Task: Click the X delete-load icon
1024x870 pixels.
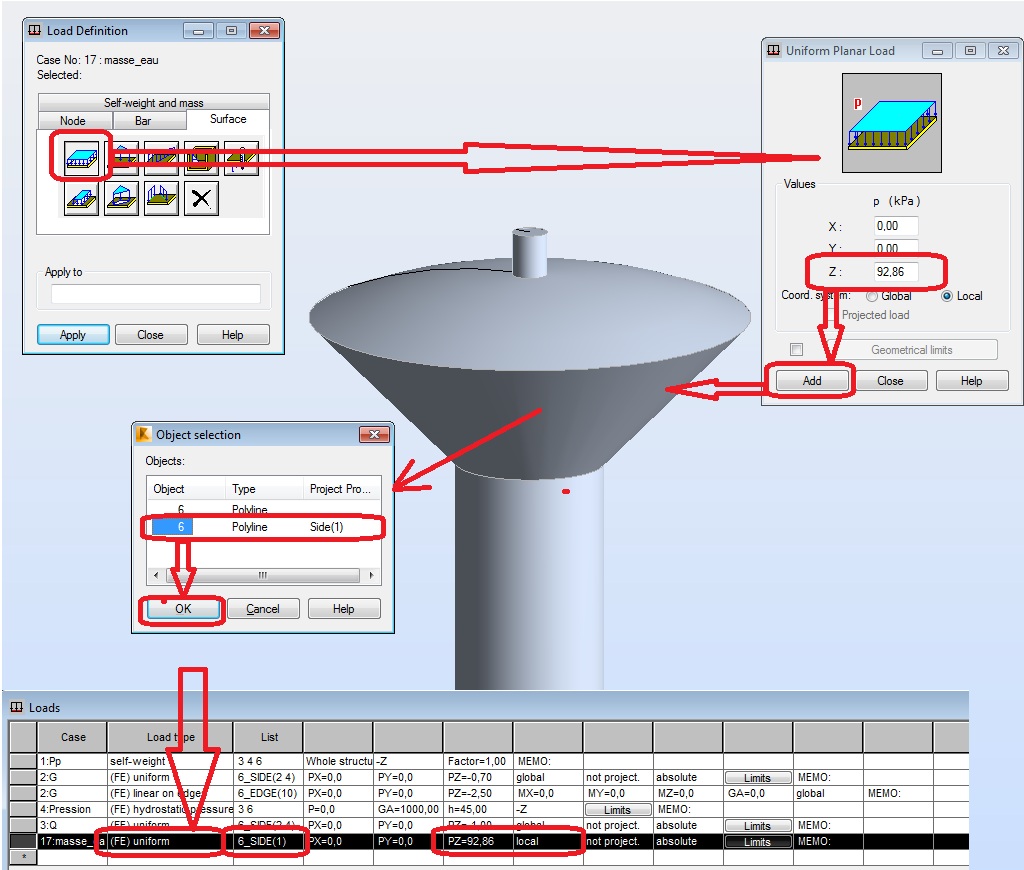Action: click(x=200, y=198)
